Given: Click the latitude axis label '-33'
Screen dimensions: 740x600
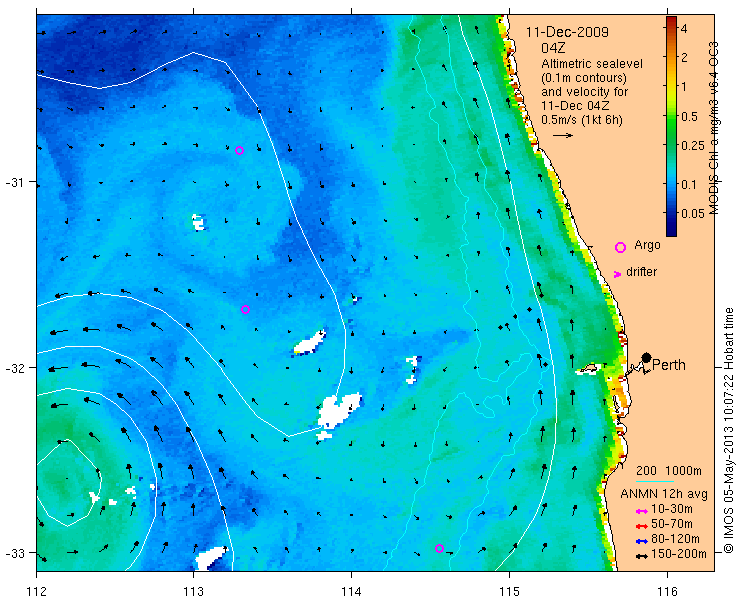Looking at the screenshot, I should tap(14, 553).
